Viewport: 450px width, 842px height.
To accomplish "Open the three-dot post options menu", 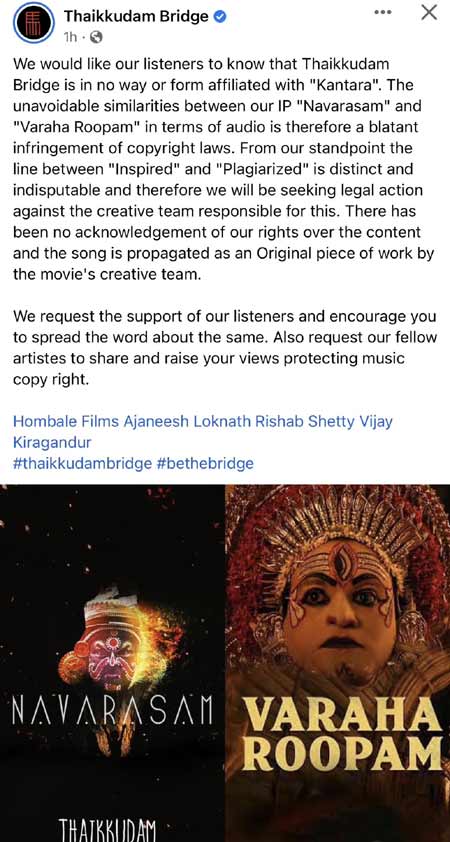I will 383,12.
